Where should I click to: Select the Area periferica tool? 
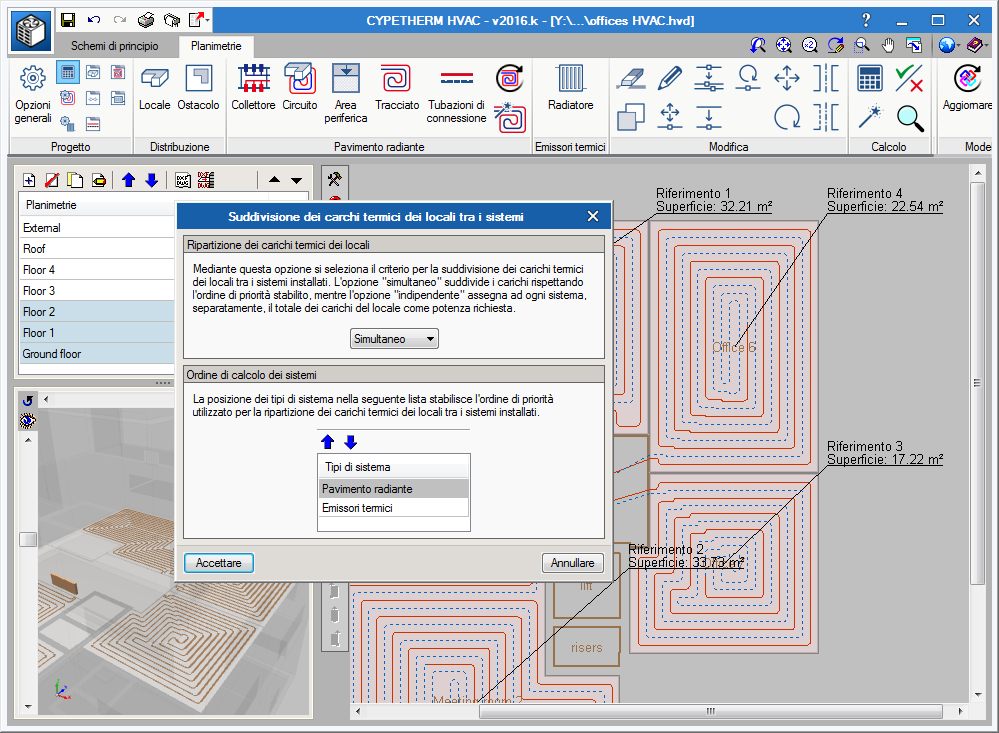click(345, 94)
